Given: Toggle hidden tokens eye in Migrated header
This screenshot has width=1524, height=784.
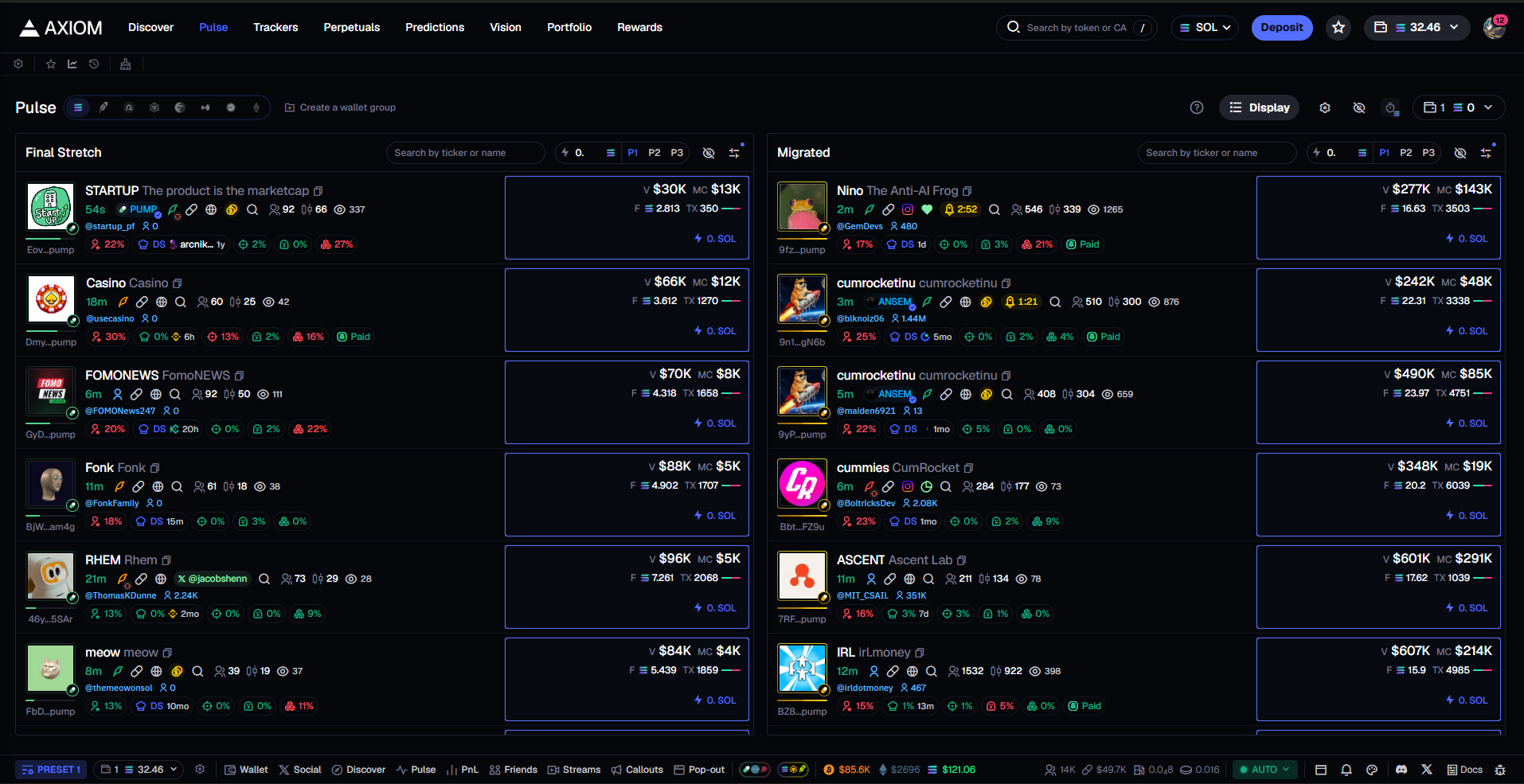Looking at the screenshot, I should (x=1460, y=153).
